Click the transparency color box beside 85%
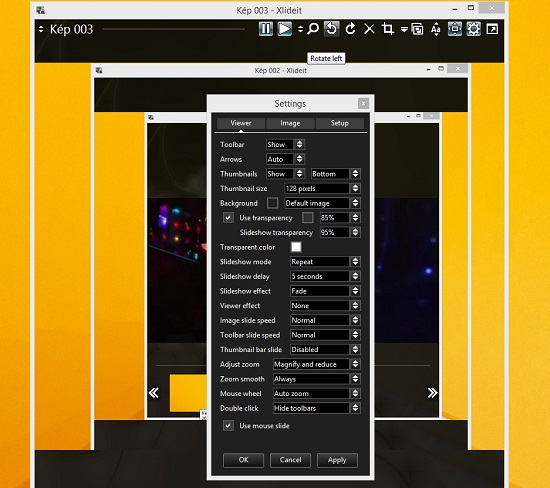550x488 pixels. pyautogui.click(x=307, y=218)
